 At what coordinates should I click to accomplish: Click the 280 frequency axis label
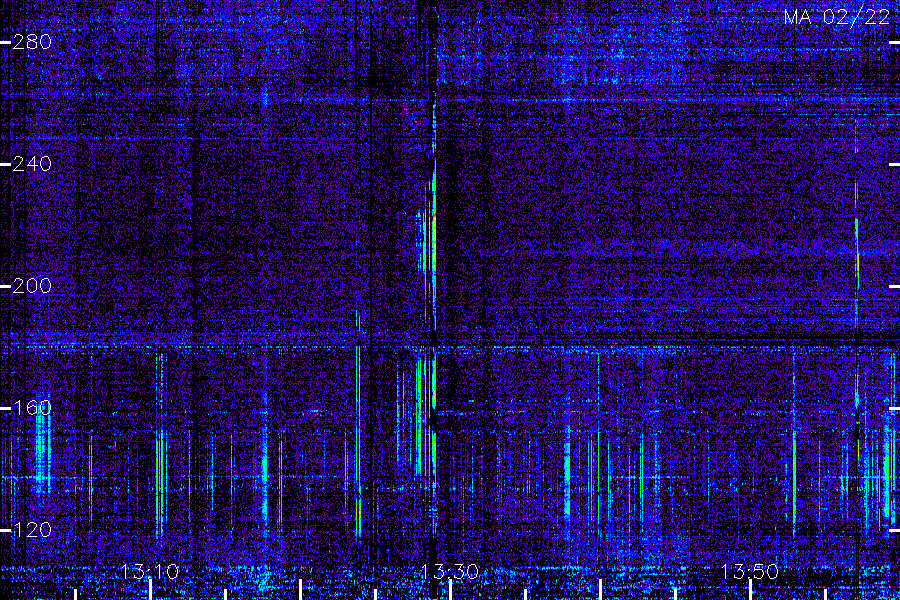click(32, 42)
